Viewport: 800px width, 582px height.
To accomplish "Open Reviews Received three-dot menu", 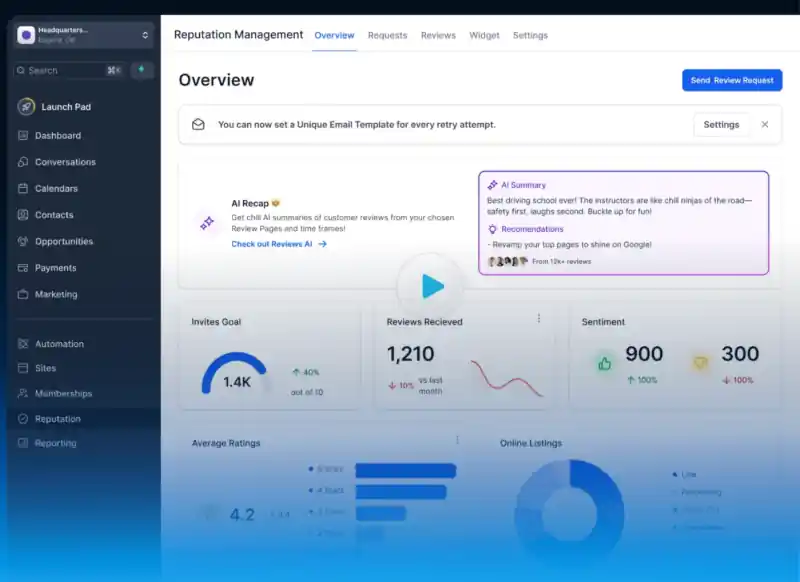I will (x=539, y=318).
